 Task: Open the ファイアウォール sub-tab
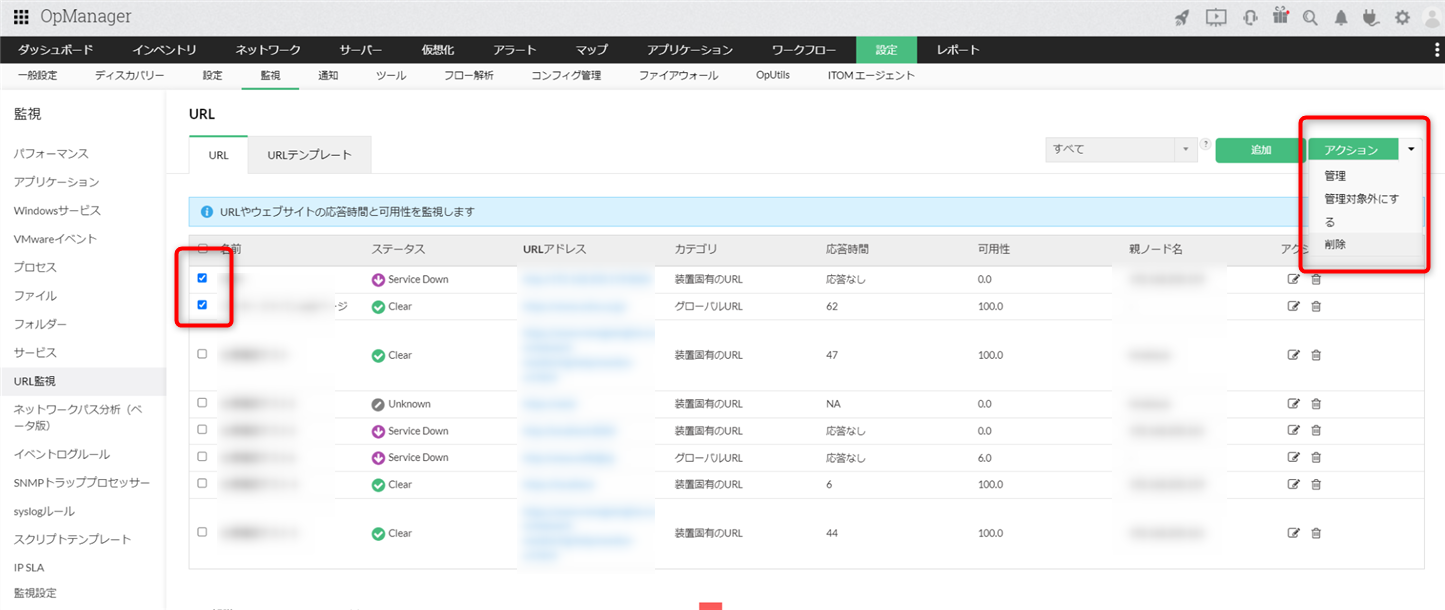tap(678, 75)
